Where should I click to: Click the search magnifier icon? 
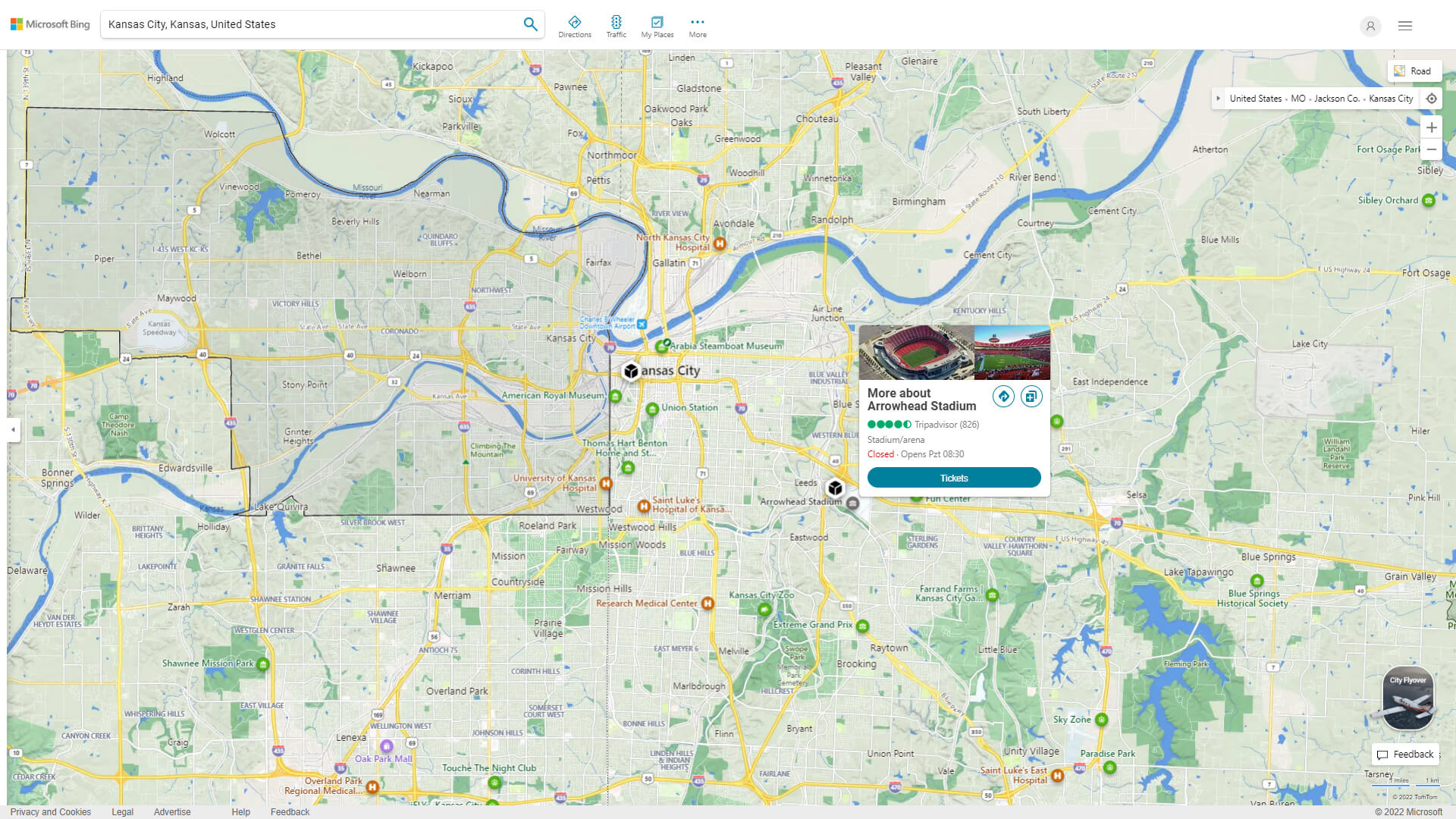point(530,24)
